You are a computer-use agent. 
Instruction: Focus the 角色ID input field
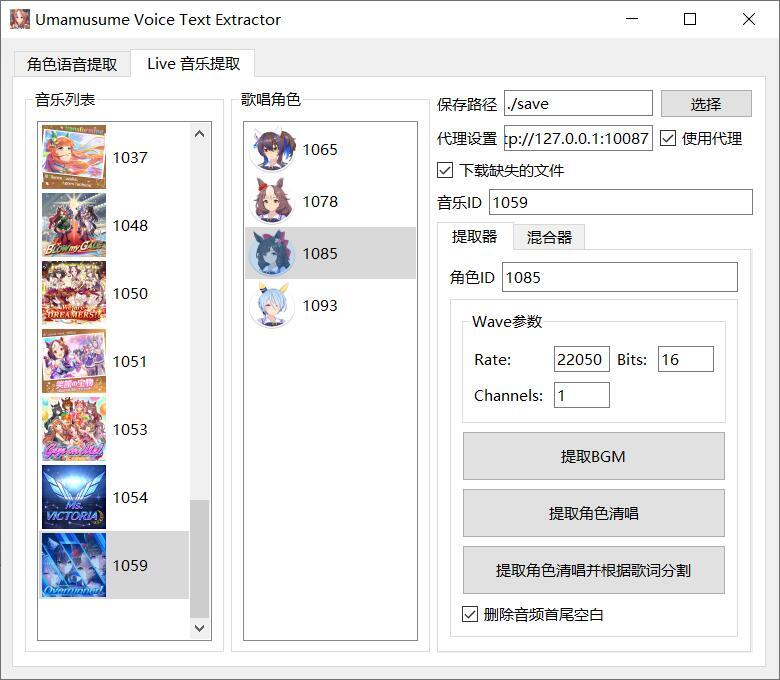click(x=620, y=277)
